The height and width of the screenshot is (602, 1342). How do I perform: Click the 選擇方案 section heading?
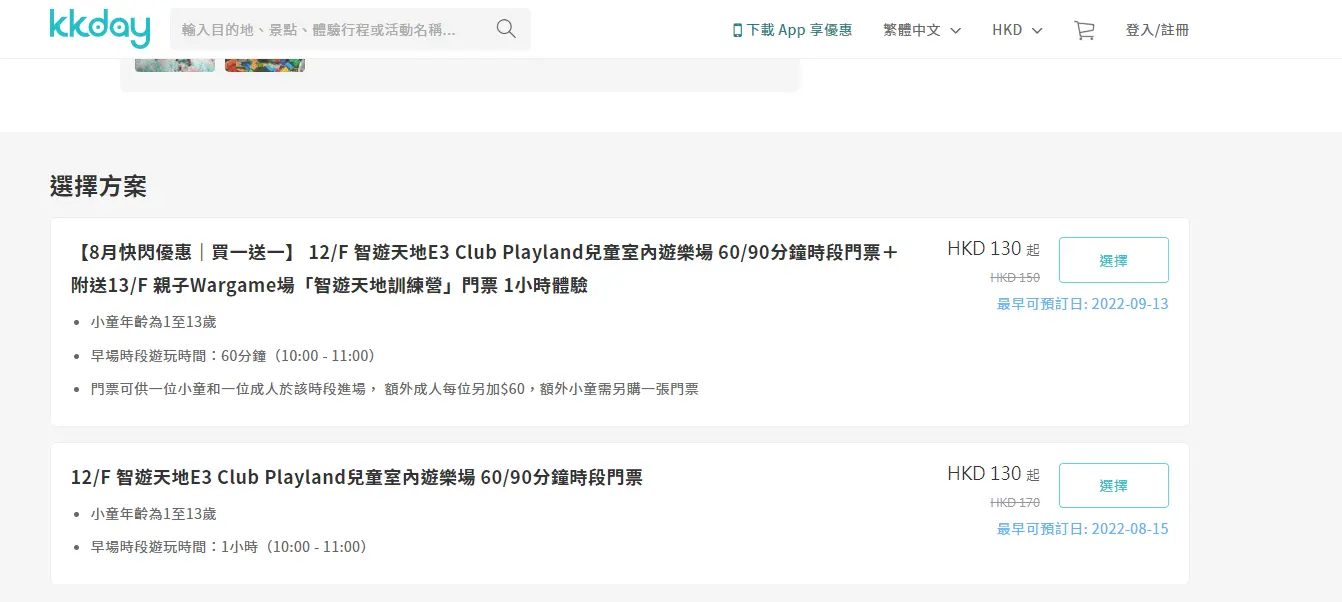98,186
